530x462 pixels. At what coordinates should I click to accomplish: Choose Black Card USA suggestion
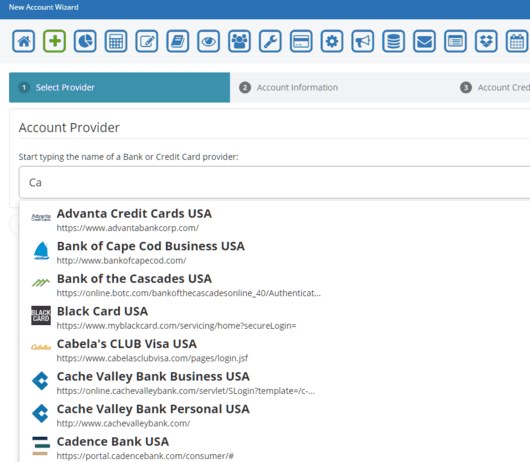pyautogui.click(x=274, y=317)
